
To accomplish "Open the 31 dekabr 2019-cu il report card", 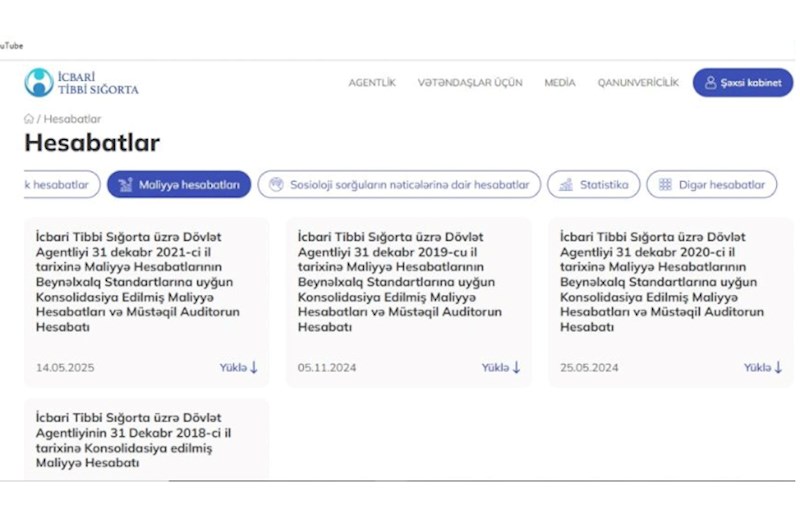I will tap(409, 302).
